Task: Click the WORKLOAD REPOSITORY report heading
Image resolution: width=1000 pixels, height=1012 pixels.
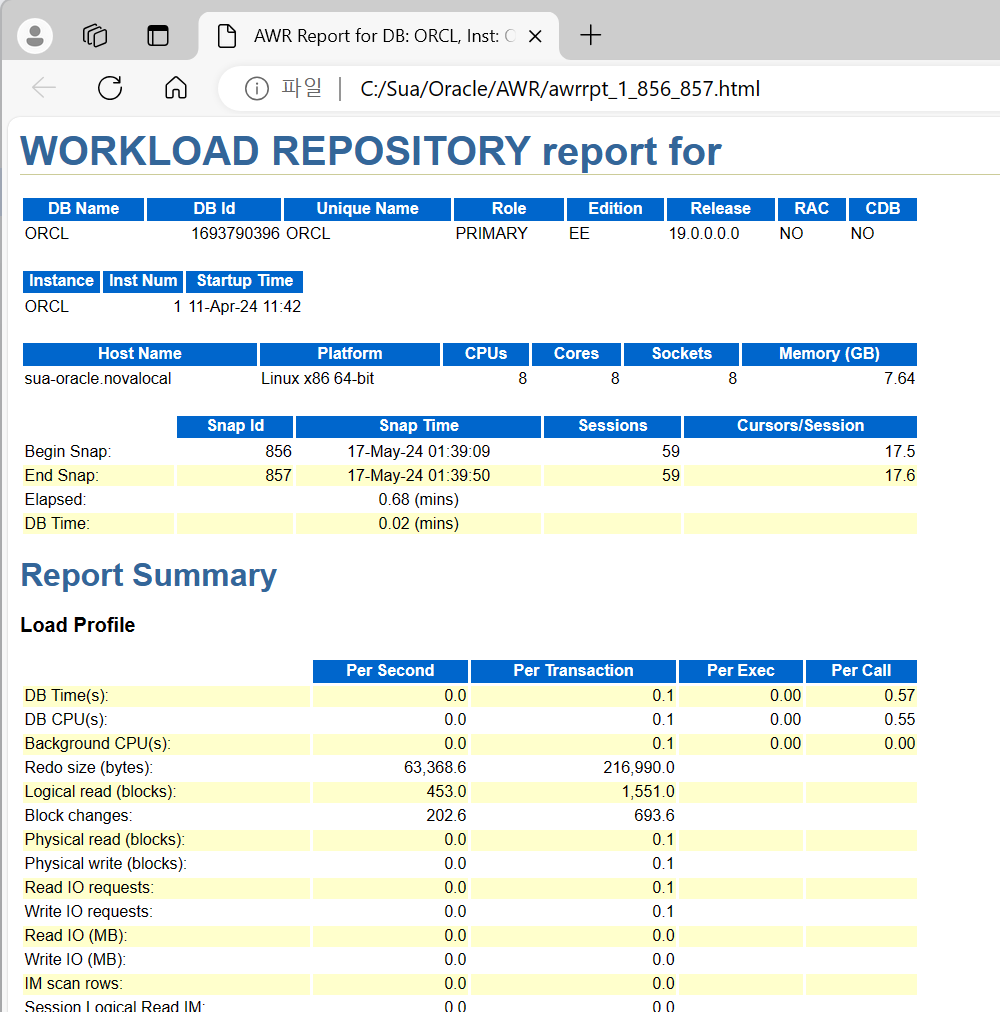Action: [371, 151]
